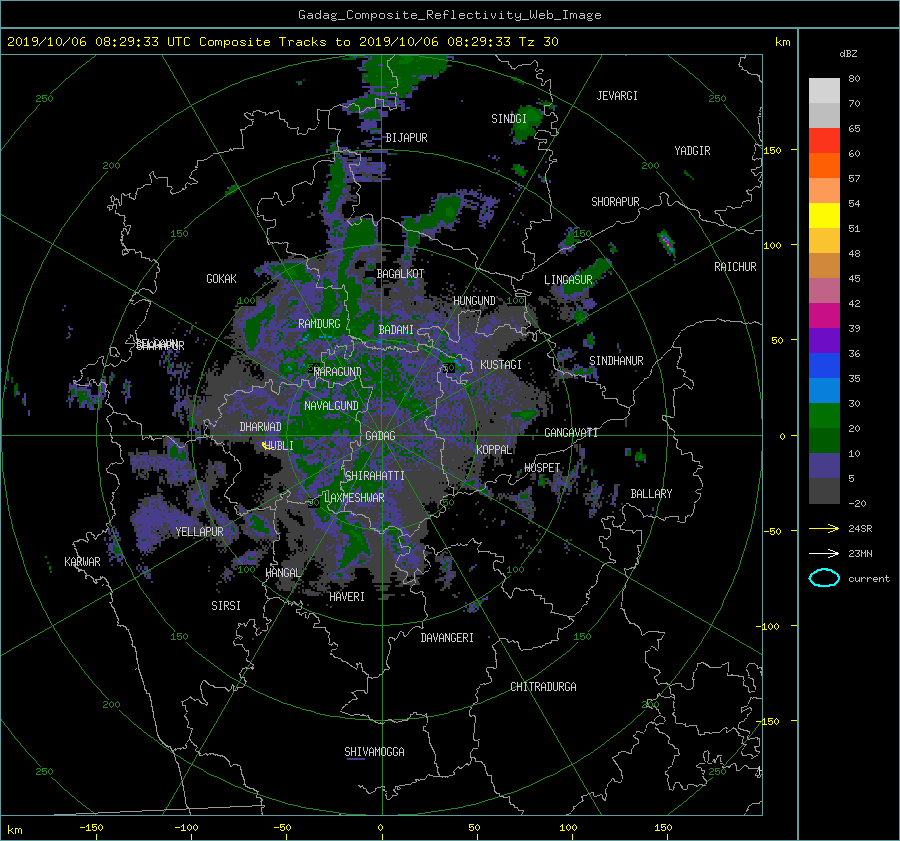Click the 'GOKAK' city label

pos(221,279)
